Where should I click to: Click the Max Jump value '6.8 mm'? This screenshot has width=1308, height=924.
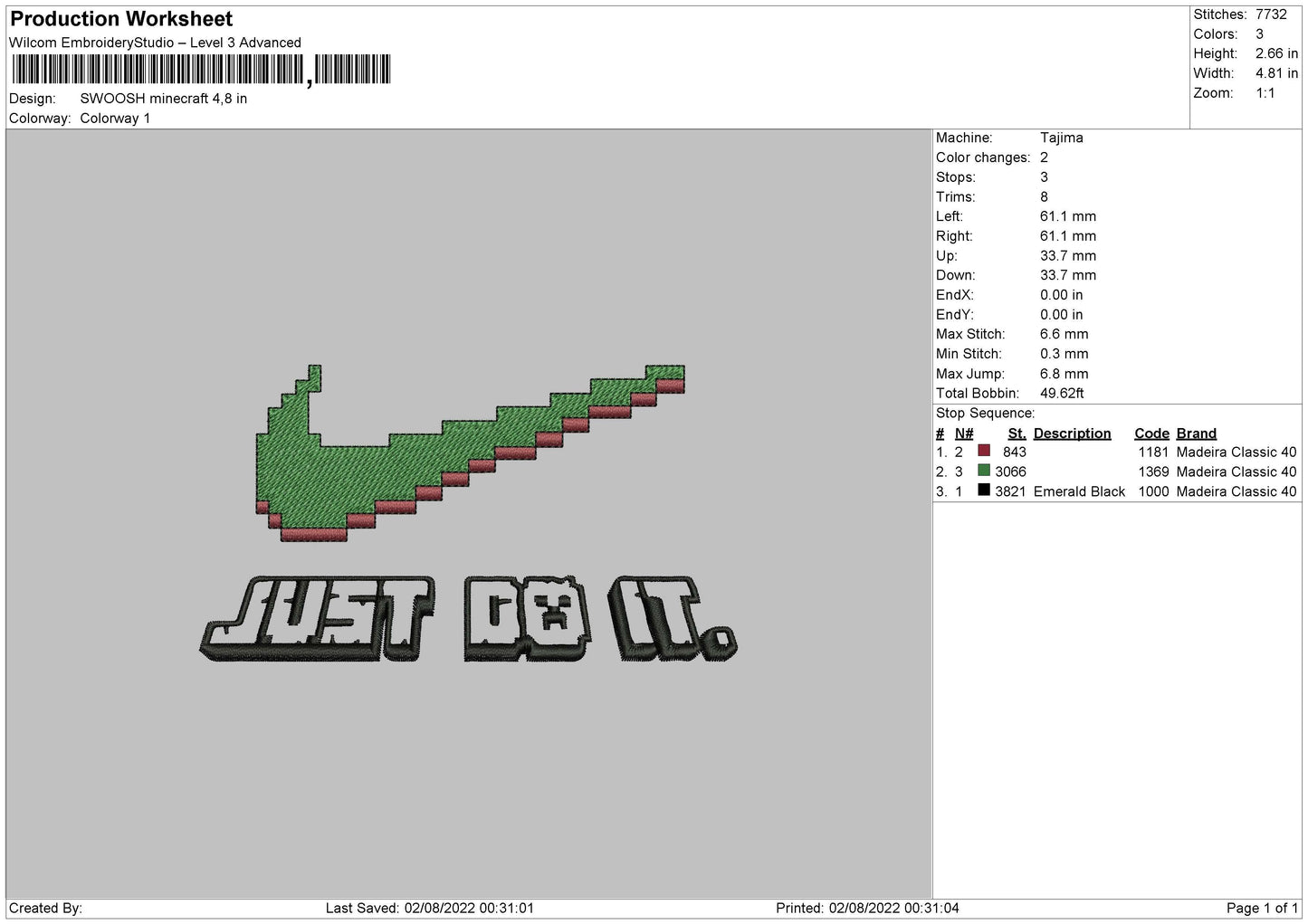tap(1065, 374)
